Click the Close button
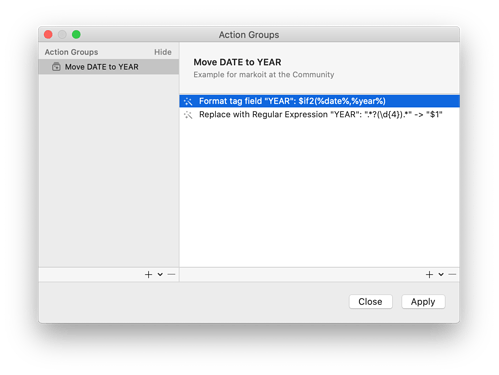Viewport: 499px width, 375px height. 370,302
